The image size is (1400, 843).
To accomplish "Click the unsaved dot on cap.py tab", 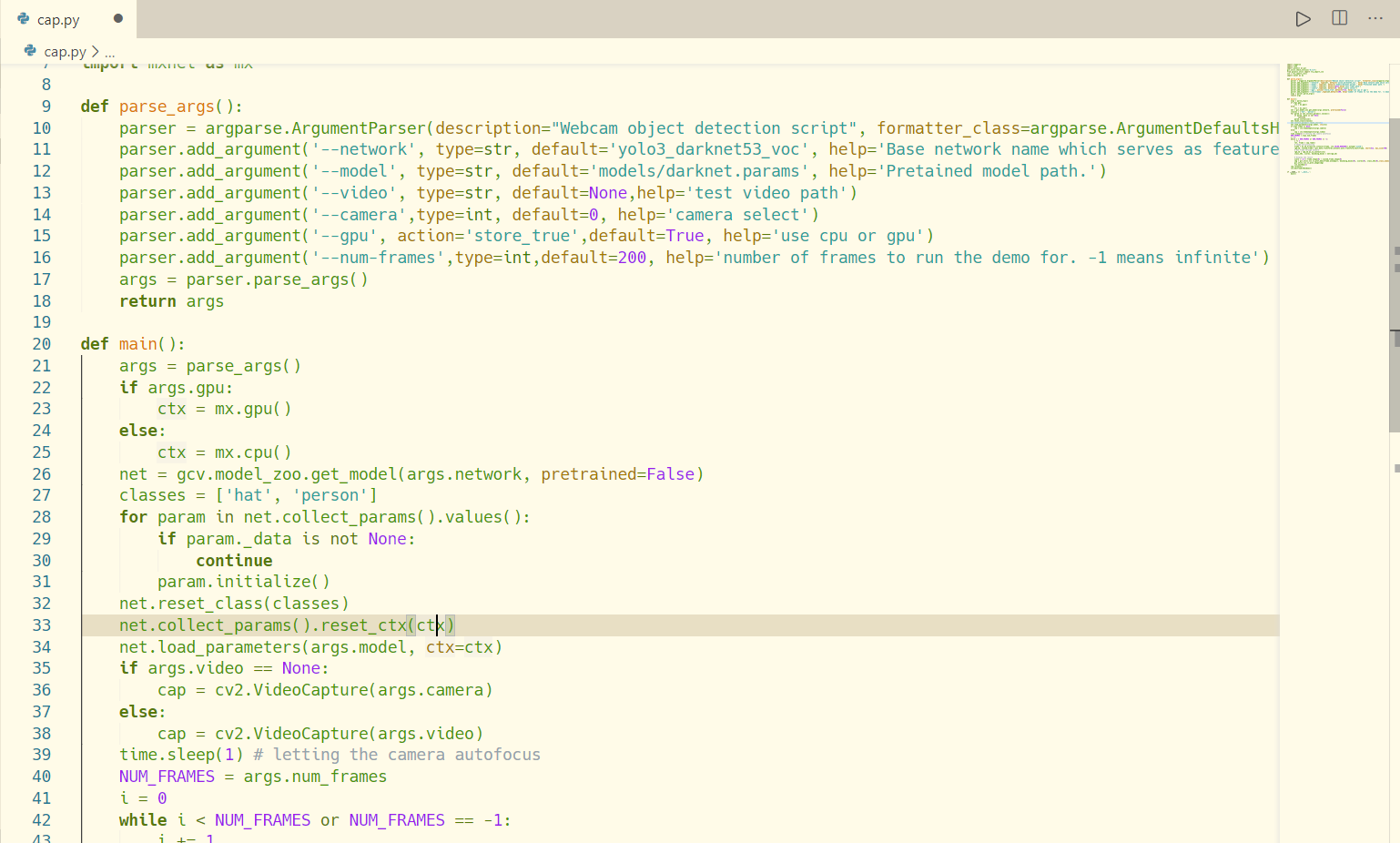I will tap(118, 18).
